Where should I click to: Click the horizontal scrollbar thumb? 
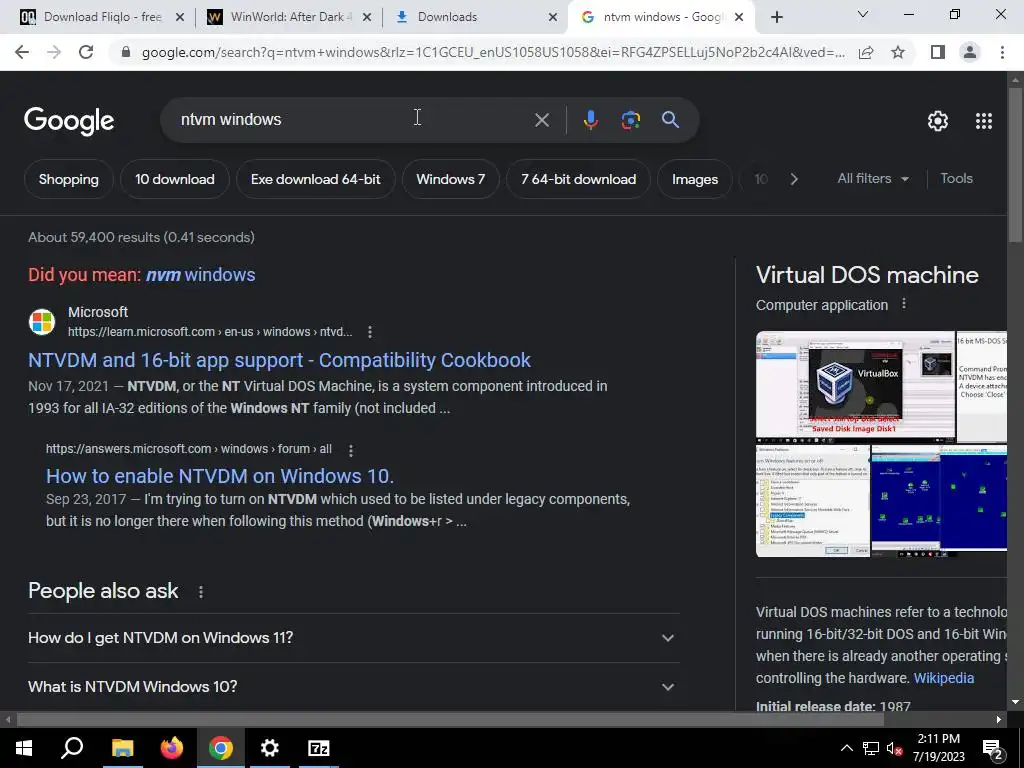click(x=451, y=720)
